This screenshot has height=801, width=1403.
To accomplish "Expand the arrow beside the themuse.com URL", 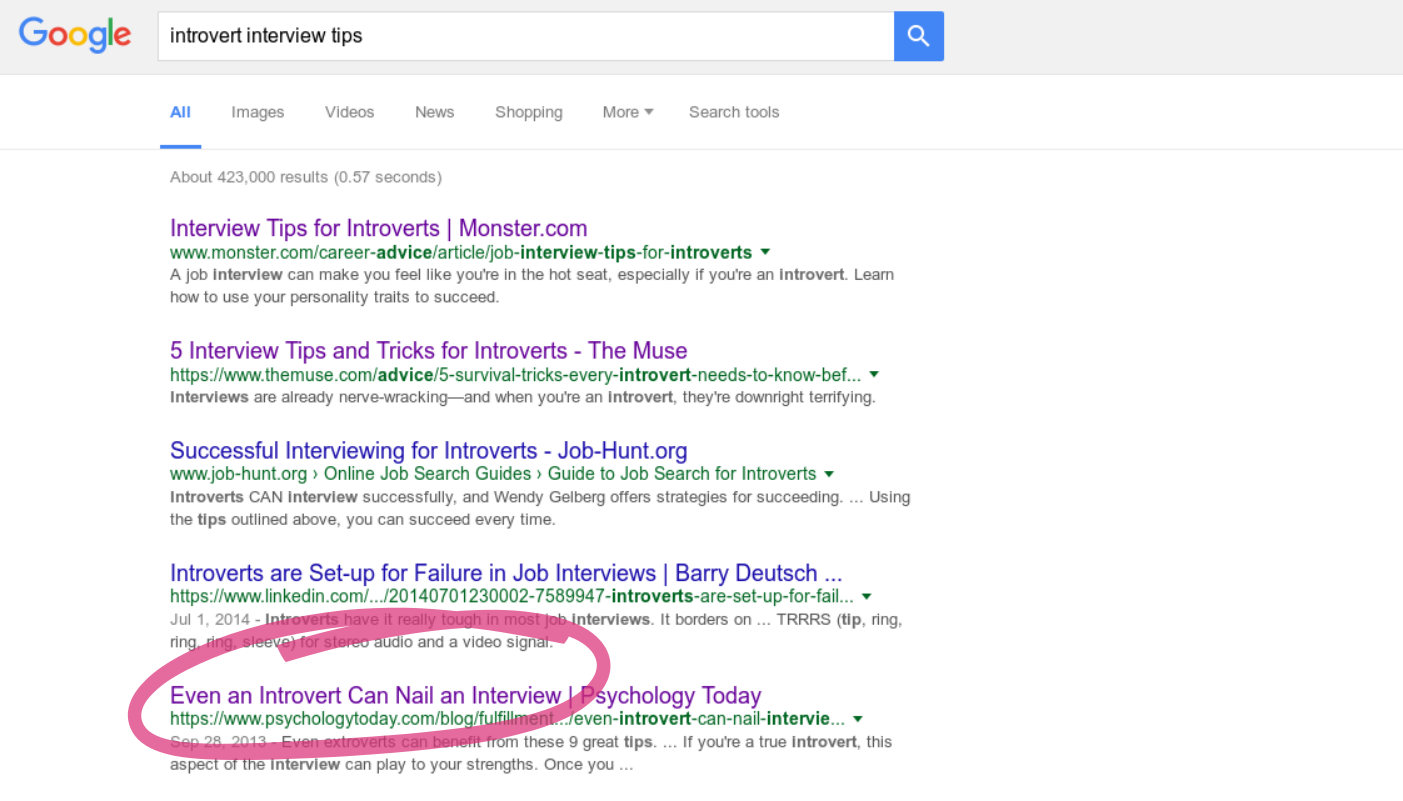I will click(874, 375).
